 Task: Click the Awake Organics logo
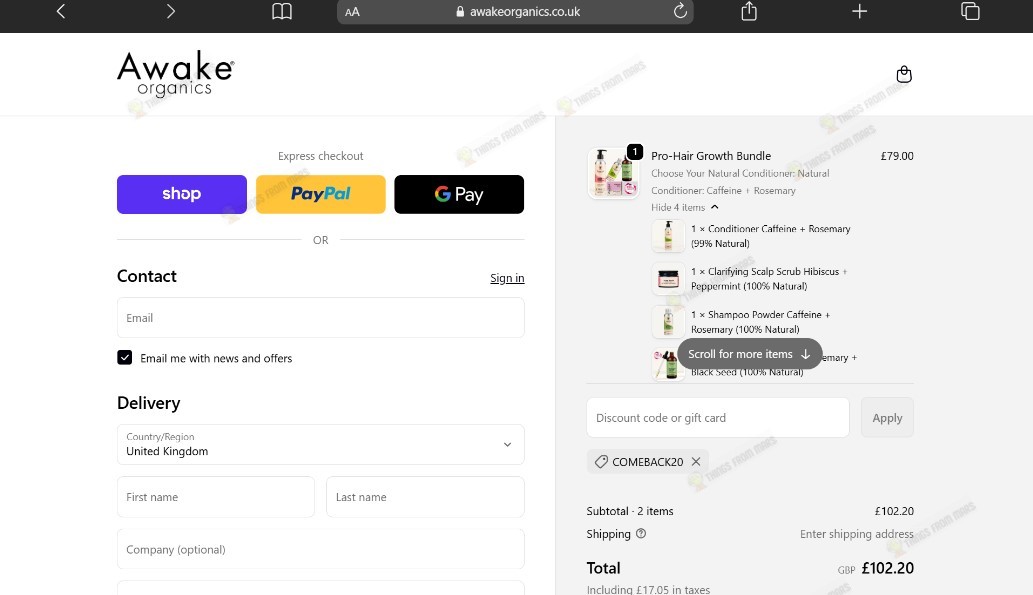[176, 74]
